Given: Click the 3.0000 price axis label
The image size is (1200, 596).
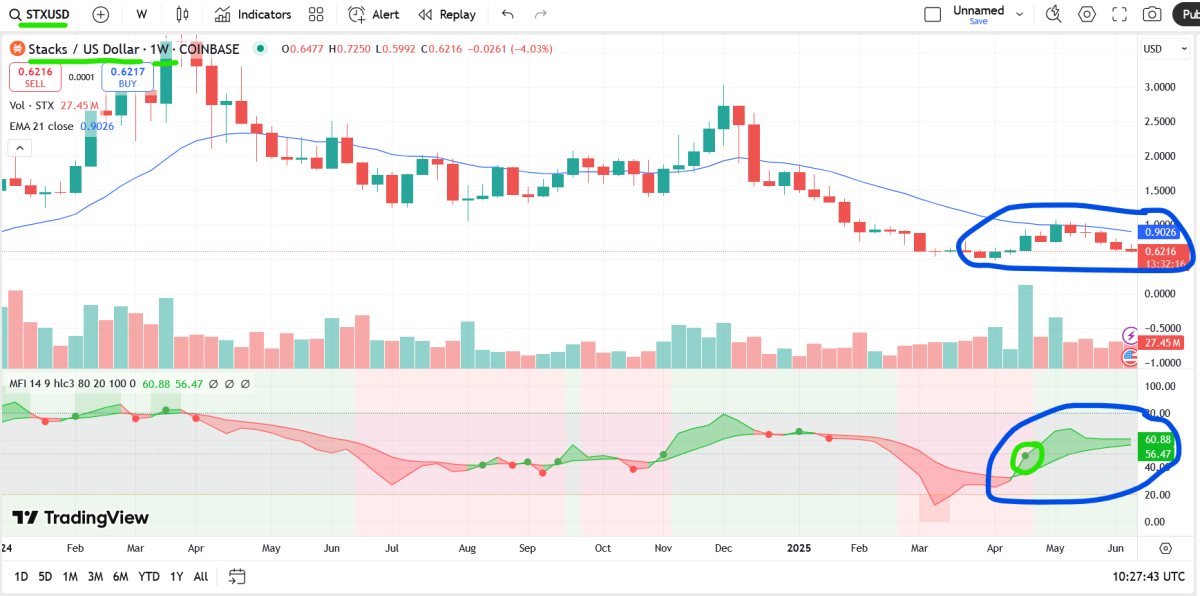Looking at the screenshot, I should (1161, 87).
